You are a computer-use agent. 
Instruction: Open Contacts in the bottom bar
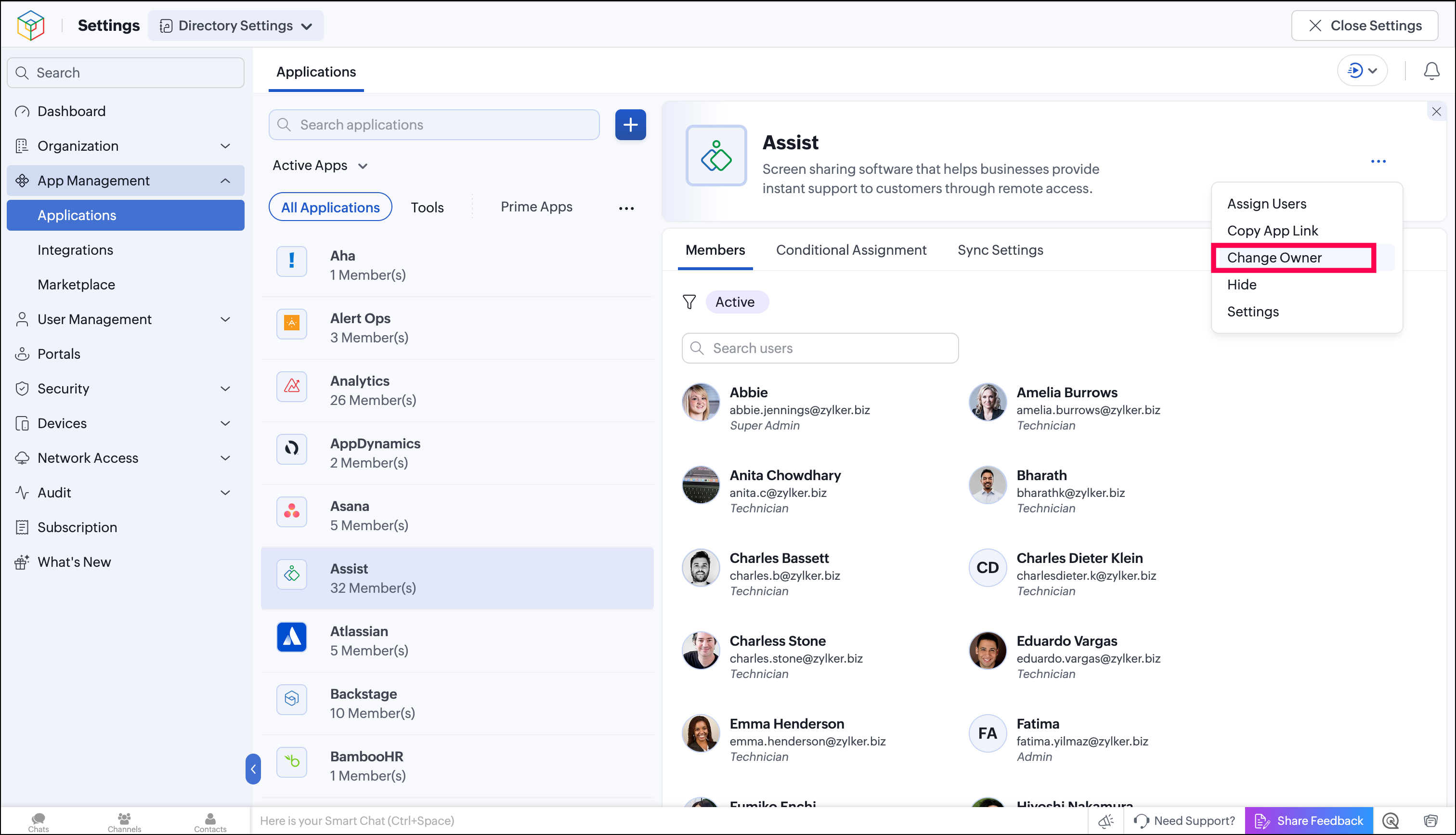(210, 822)
